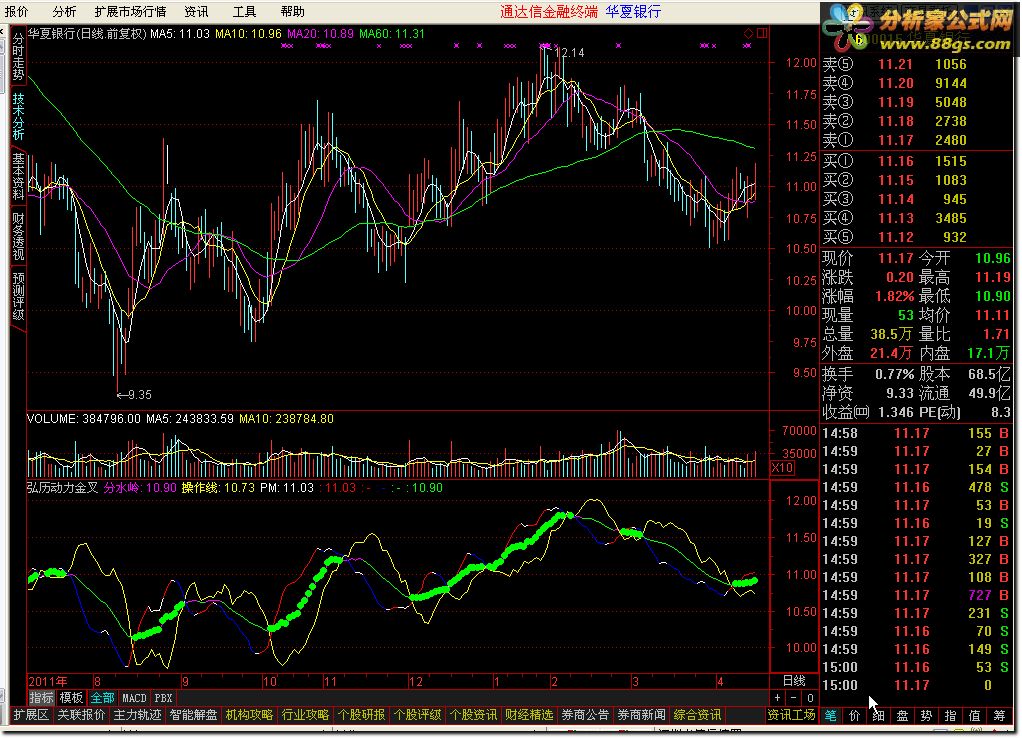Click the 券商新闻 button
Screen dimensions: 1022x738
point(641,715)
